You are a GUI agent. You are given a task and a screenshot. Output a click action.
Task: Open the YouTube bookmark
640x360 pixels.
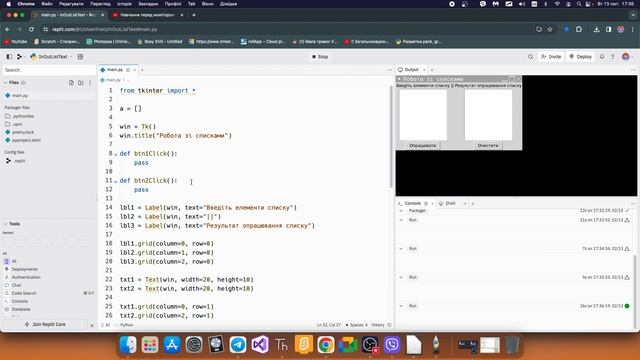tap(16, 42)
